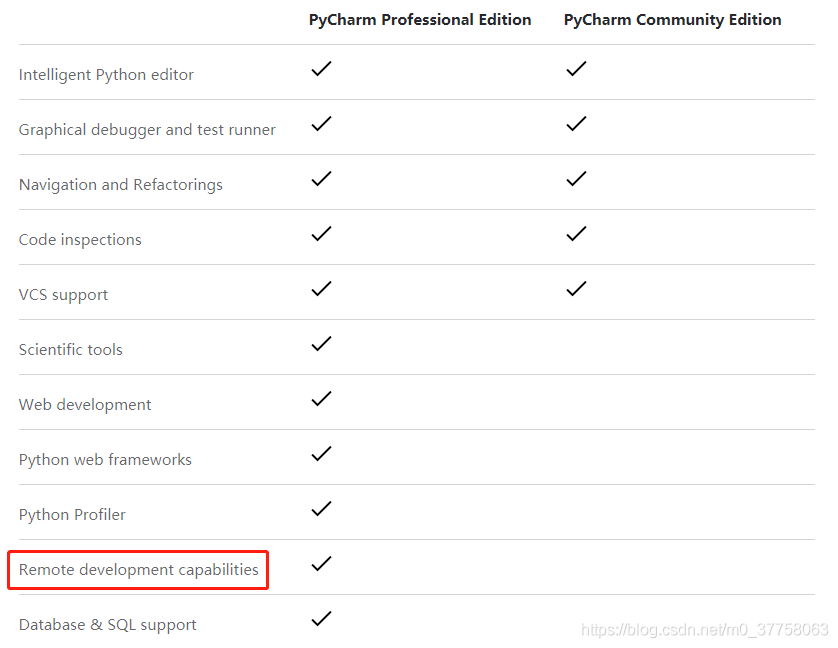Select the Database & SQL support label
This screenshot has height=648, width=838.
[107, 625]
